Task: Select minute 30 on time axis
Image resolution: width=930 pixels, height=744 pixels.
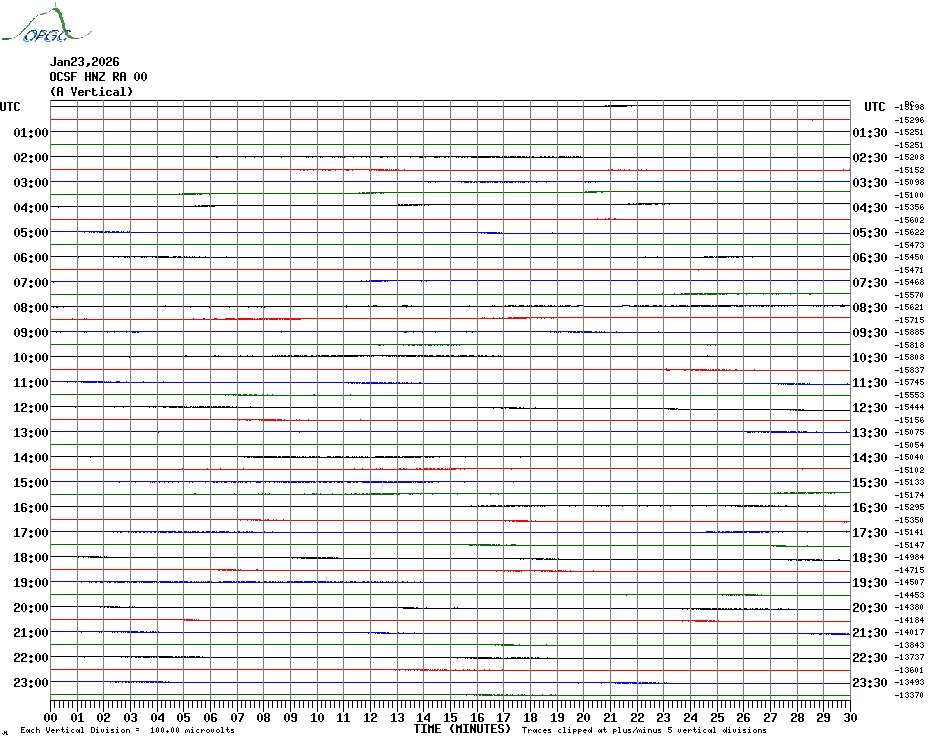Action: coord(850,718)
